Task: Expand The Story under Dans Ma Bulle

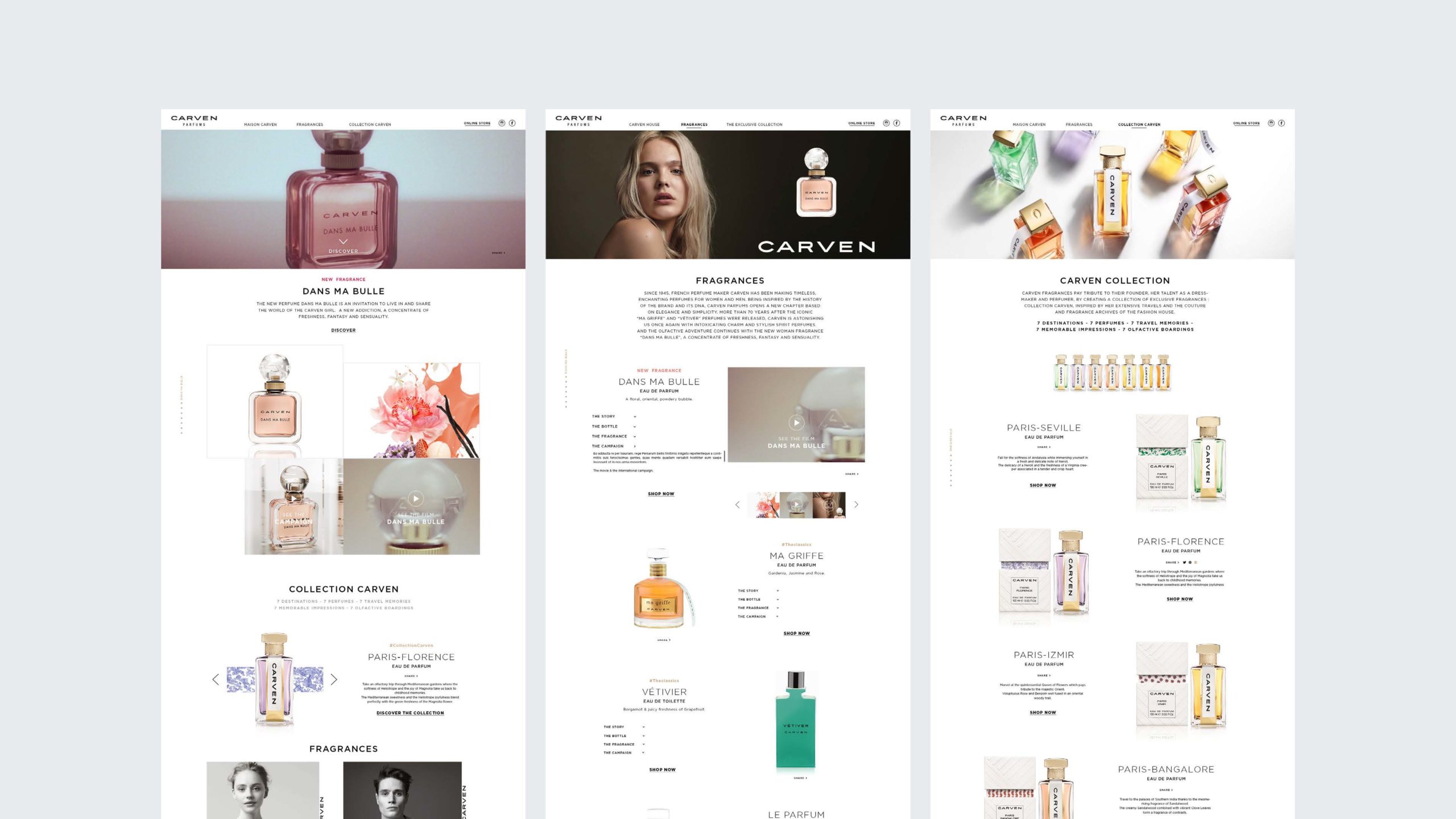Action: pyautogui.click(x=614, y=416)
